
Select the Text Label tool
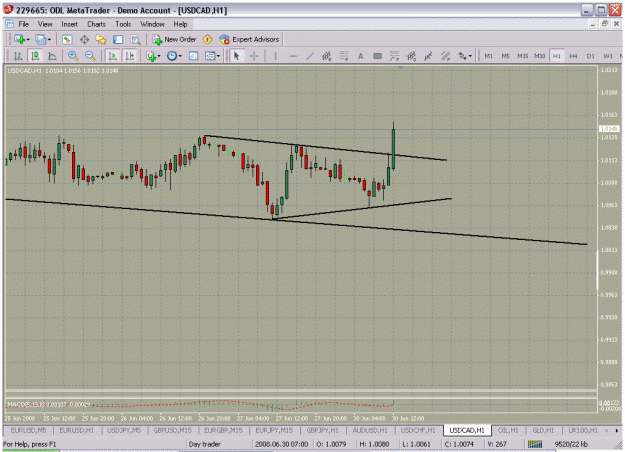pyautogui.click(x=377, y=56)
